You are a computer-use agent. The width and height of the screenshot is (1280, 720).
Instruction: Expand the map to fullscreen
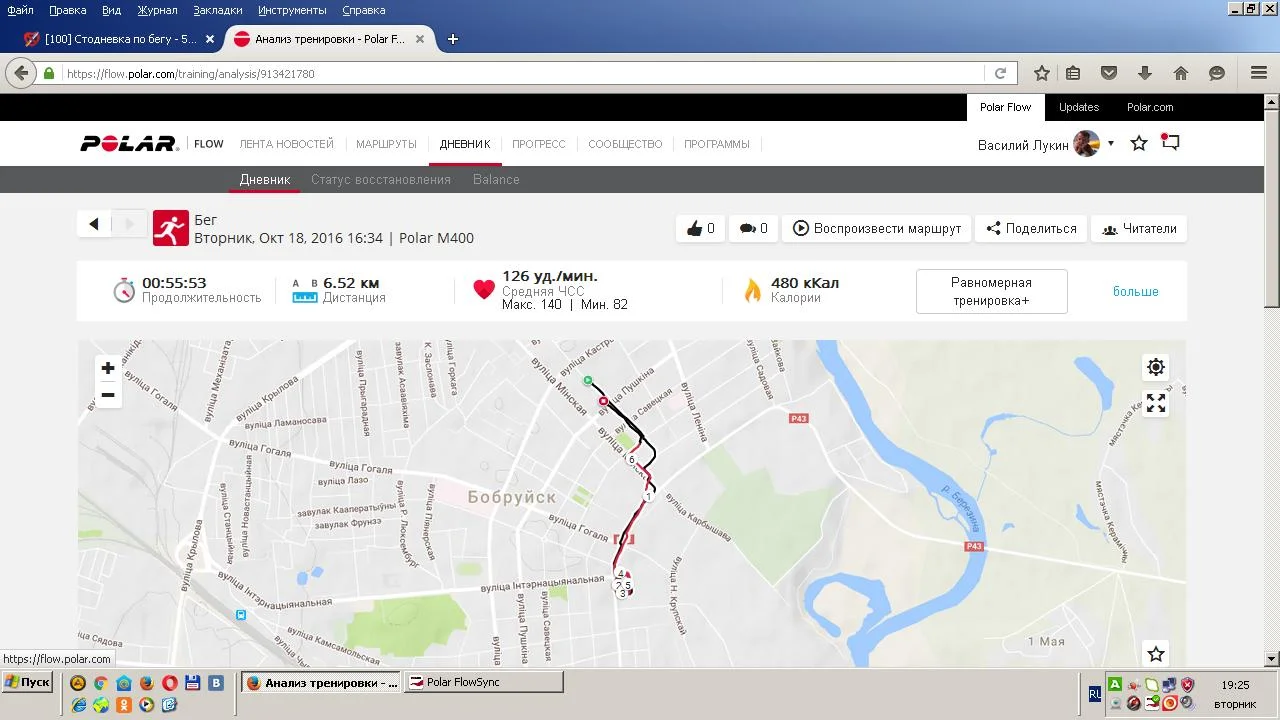[x=1156, y=403]
